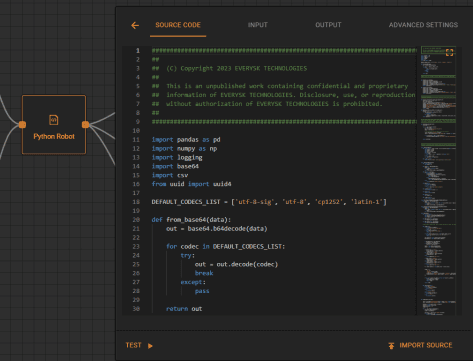The width and height of the screenshot is (473, 361).
Task: Click the 'This is an unpublished work' comment
Action: click(x=280, y=86)
